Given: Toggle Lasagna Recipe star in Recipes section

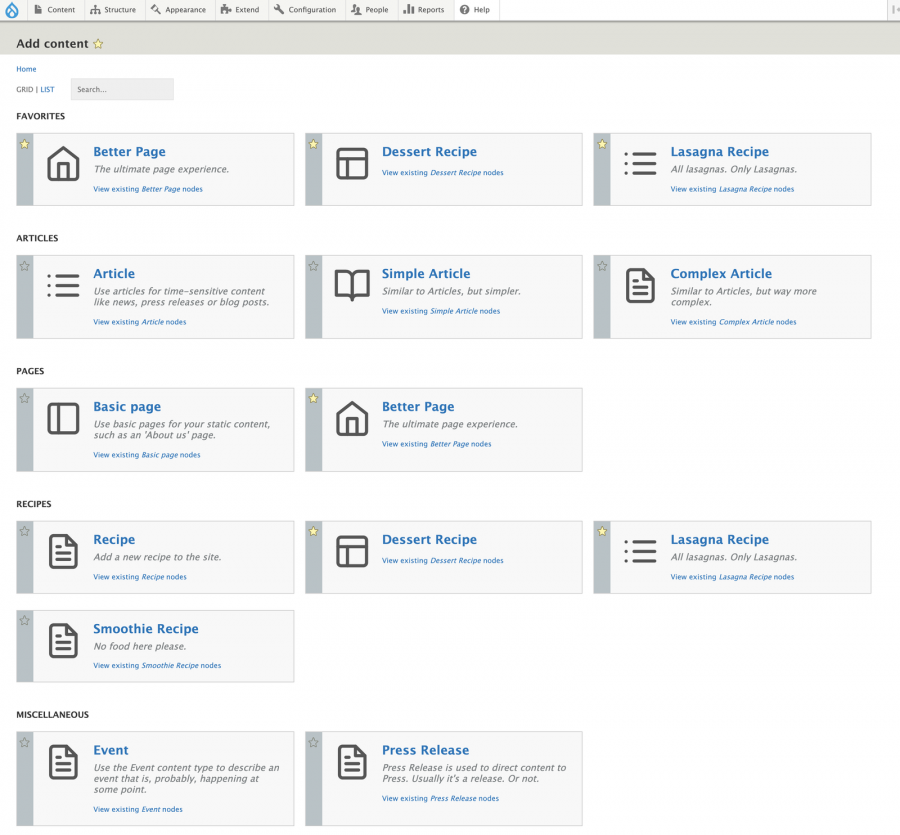Looking at the screenshot, I should (602, 531).
